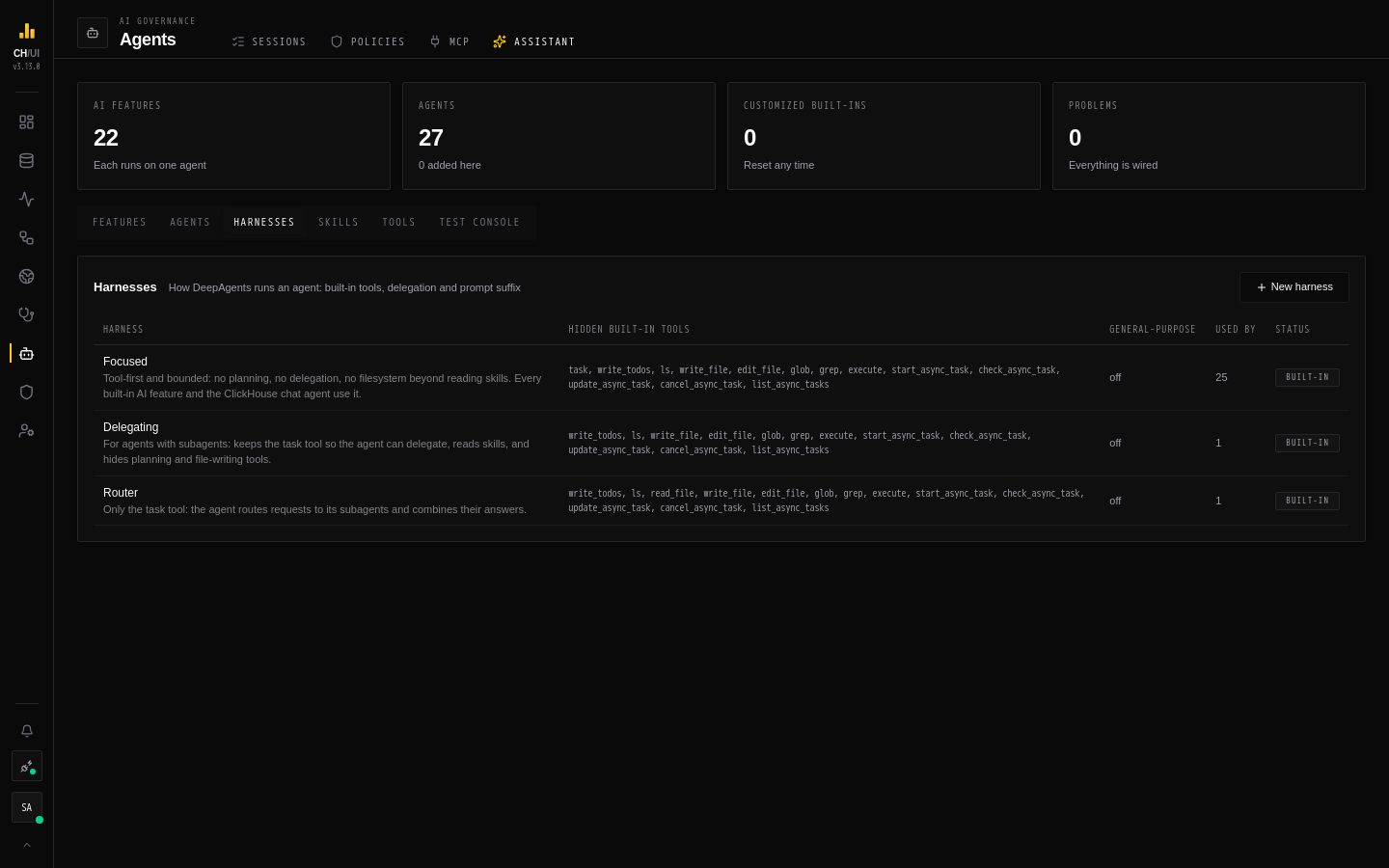Go to the Policies page

point(368,41)
